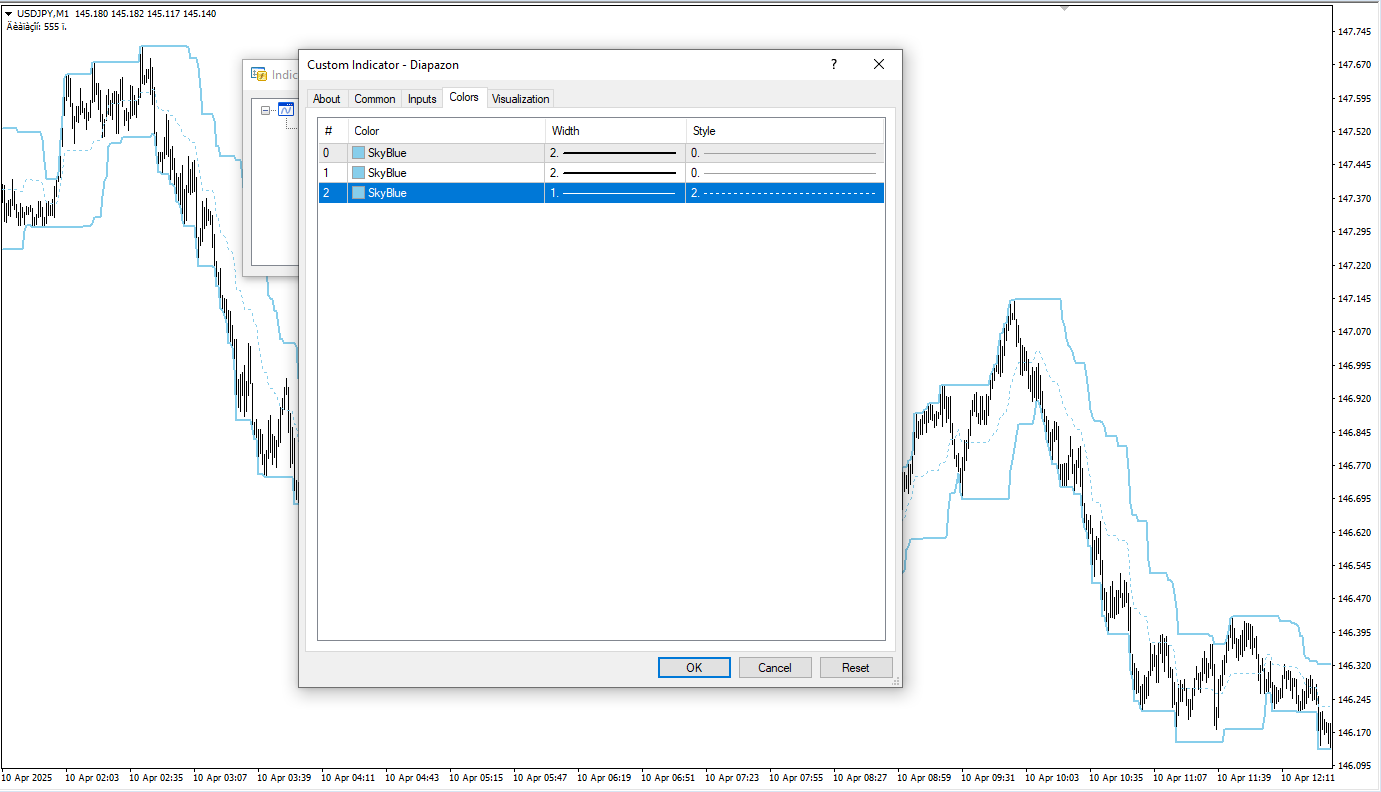1381x792 pixels.
Task: Click the Color column header
Action: [447, 131]
